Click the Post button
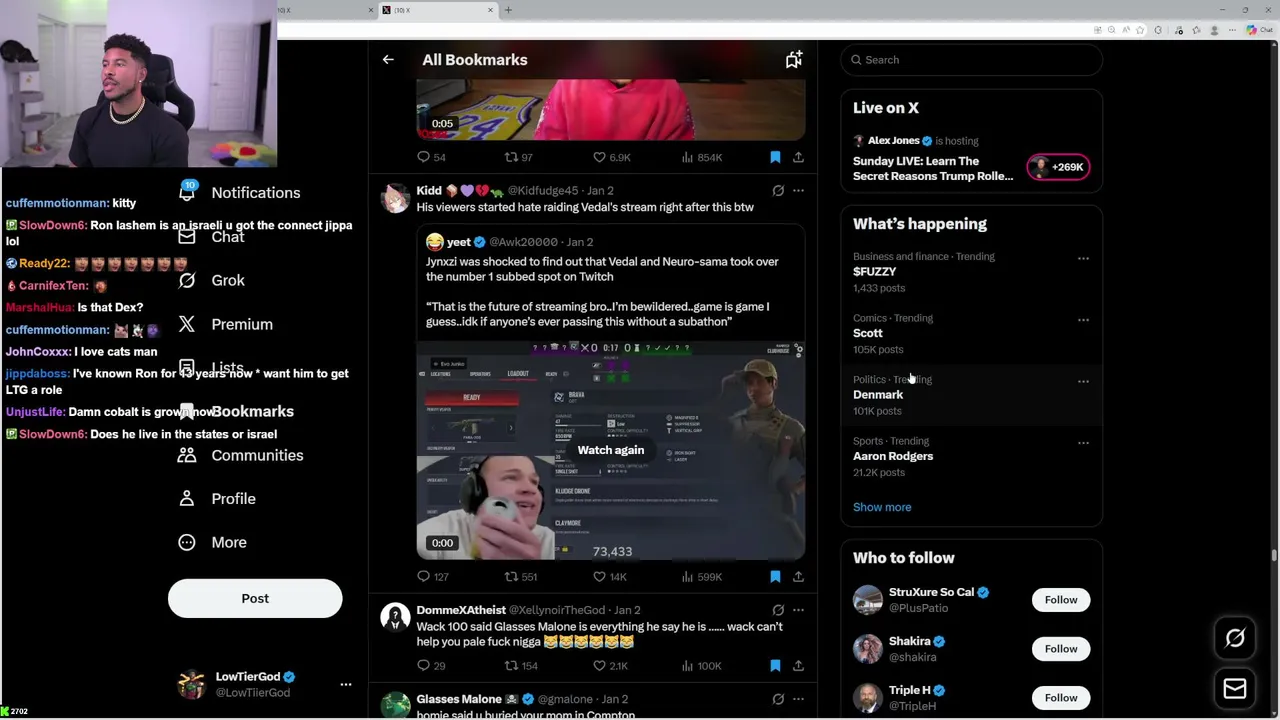 (x=255, y=598)
